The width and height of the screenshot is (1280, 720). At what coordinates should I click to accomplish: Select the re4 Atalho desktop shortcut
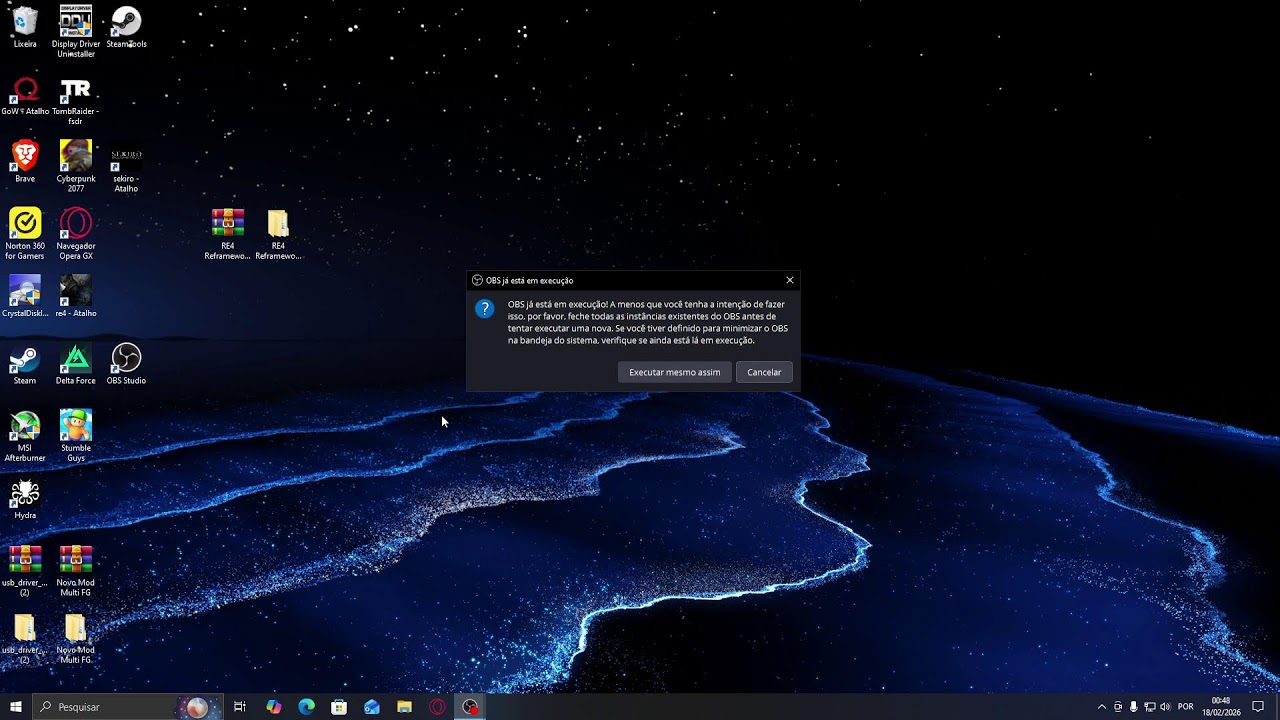pos(76,296)
